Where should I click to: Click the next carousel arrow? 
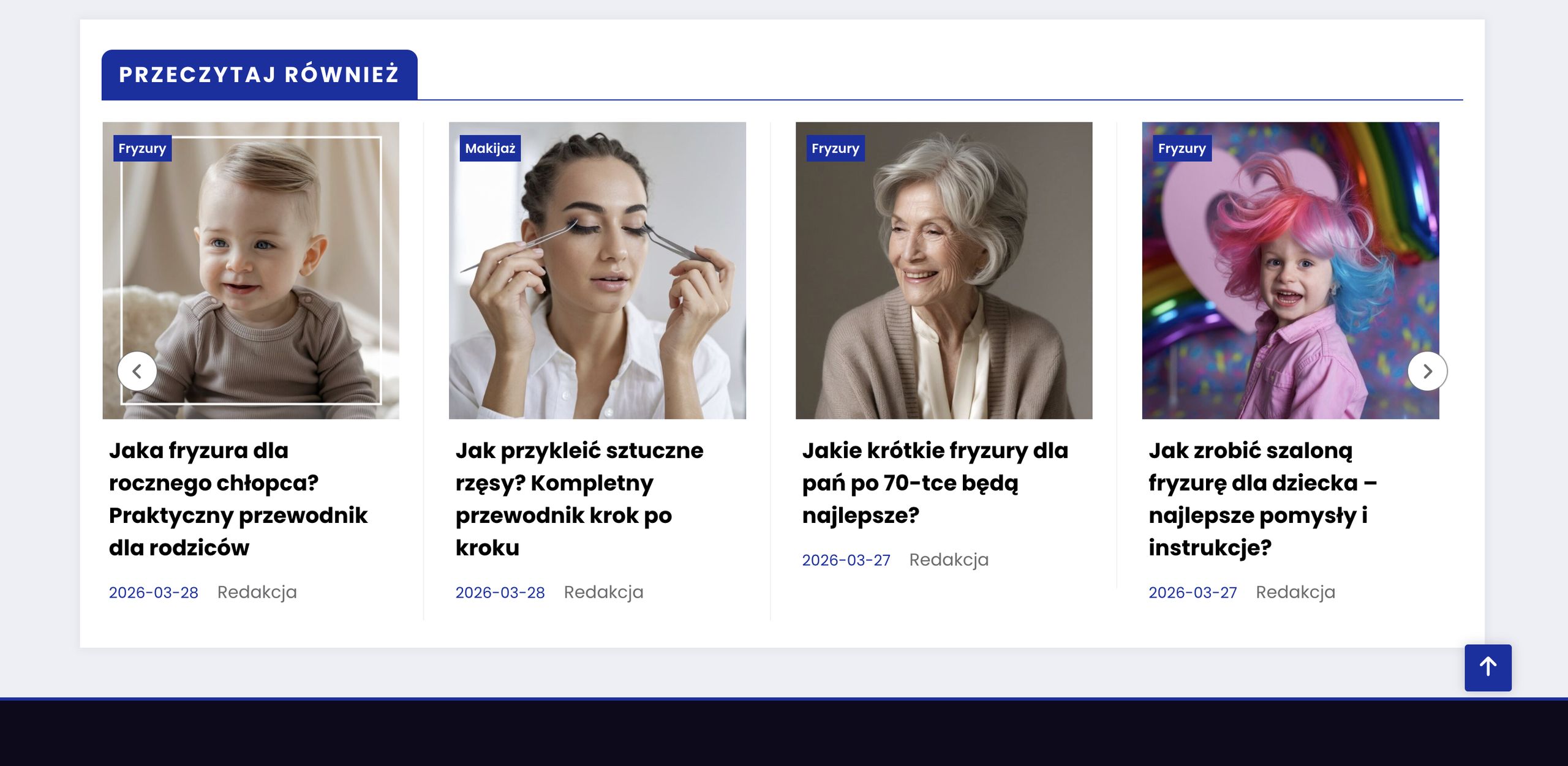tap(1427, 371)
